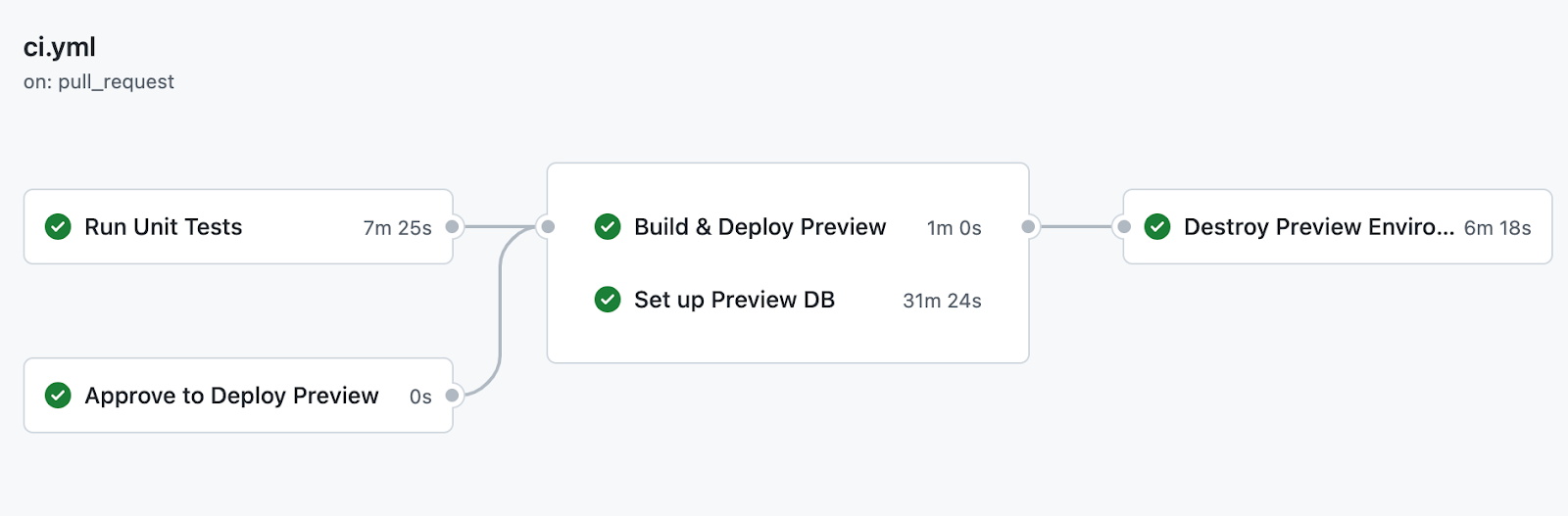This screenshot has width=1568, height=516.
Task: Click the 'on: pull_request' trigger text
Action: pyautogui.click(x=99, y=82)
